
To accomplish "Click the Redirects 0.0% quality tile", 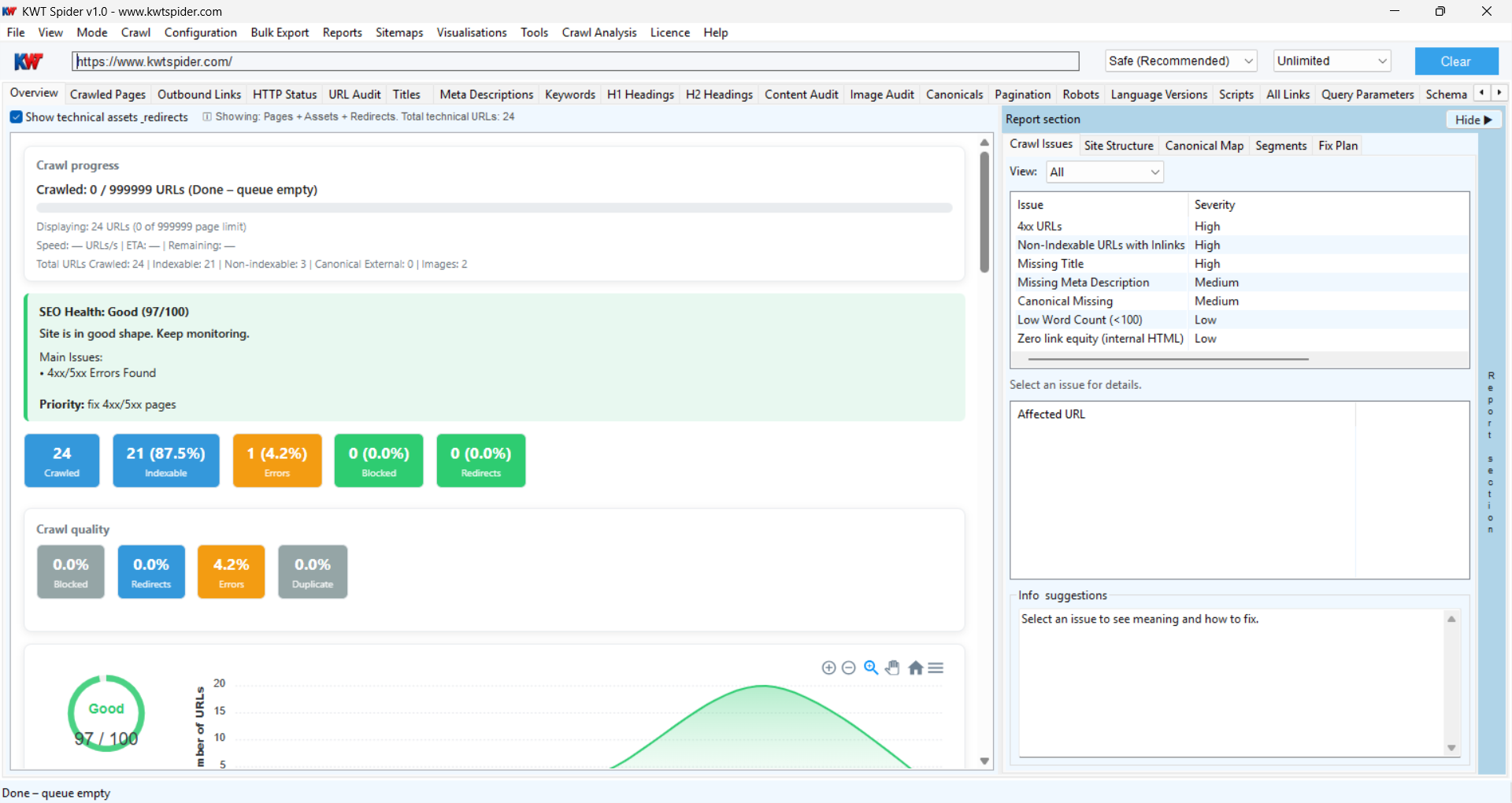I will (x=150, y=572).
